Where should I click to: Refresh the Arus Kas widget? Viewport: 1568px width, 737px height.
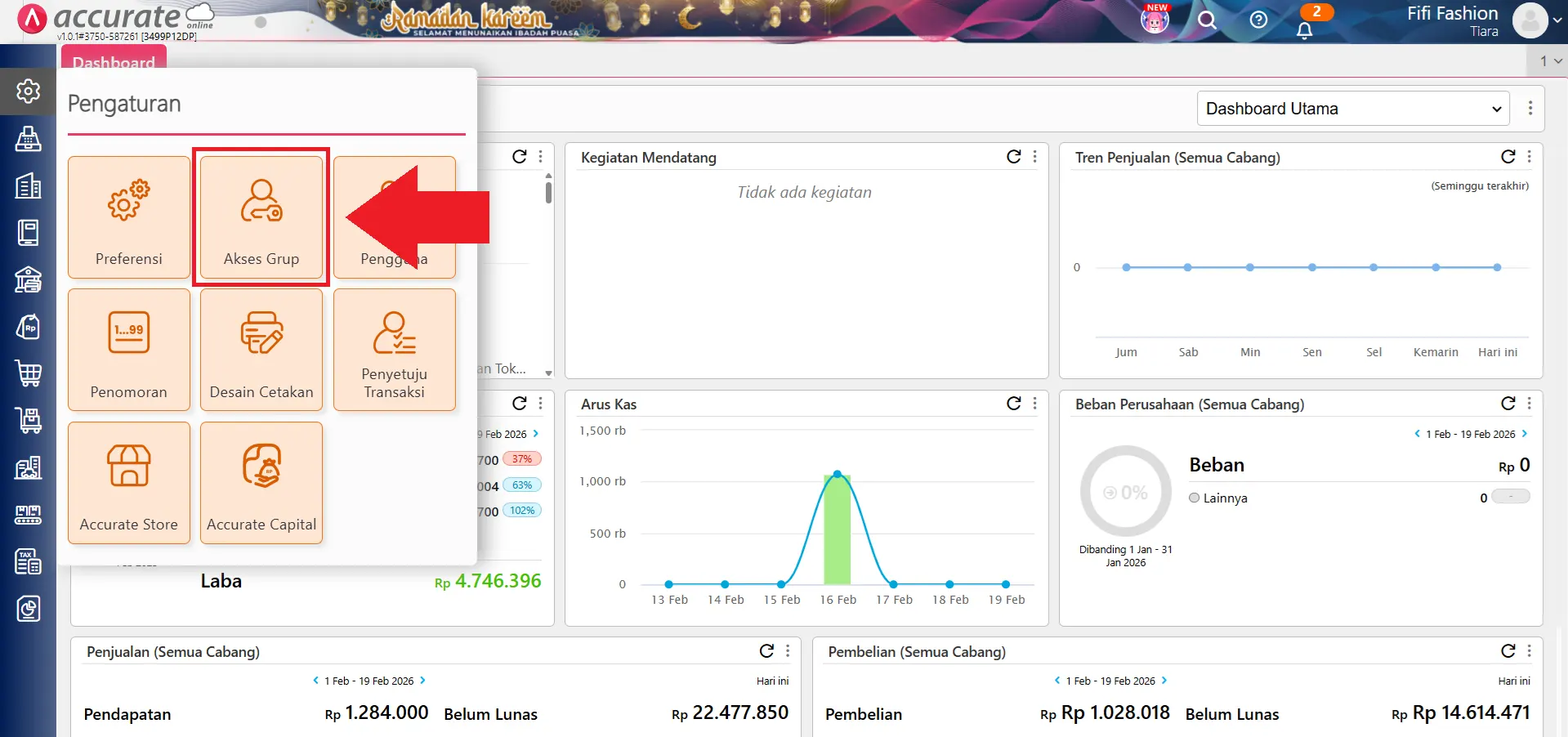coord(1013,404)
